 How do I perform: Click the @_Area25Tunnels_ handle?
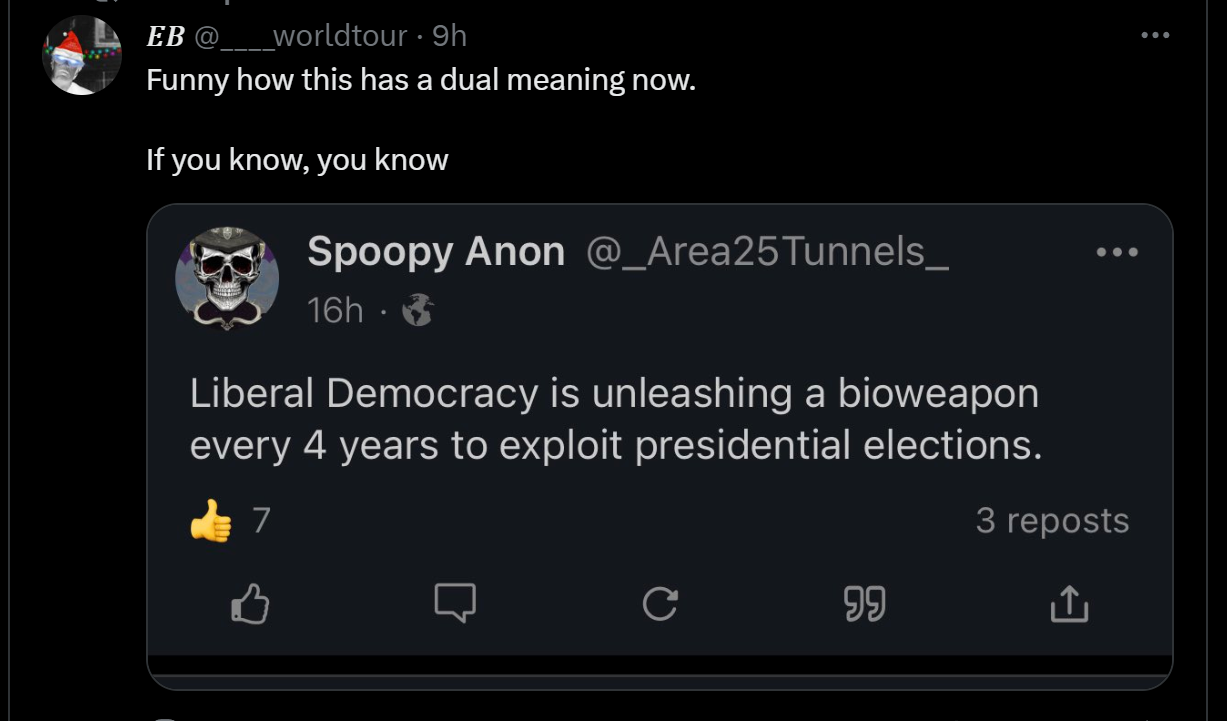[x=765, y=252]
